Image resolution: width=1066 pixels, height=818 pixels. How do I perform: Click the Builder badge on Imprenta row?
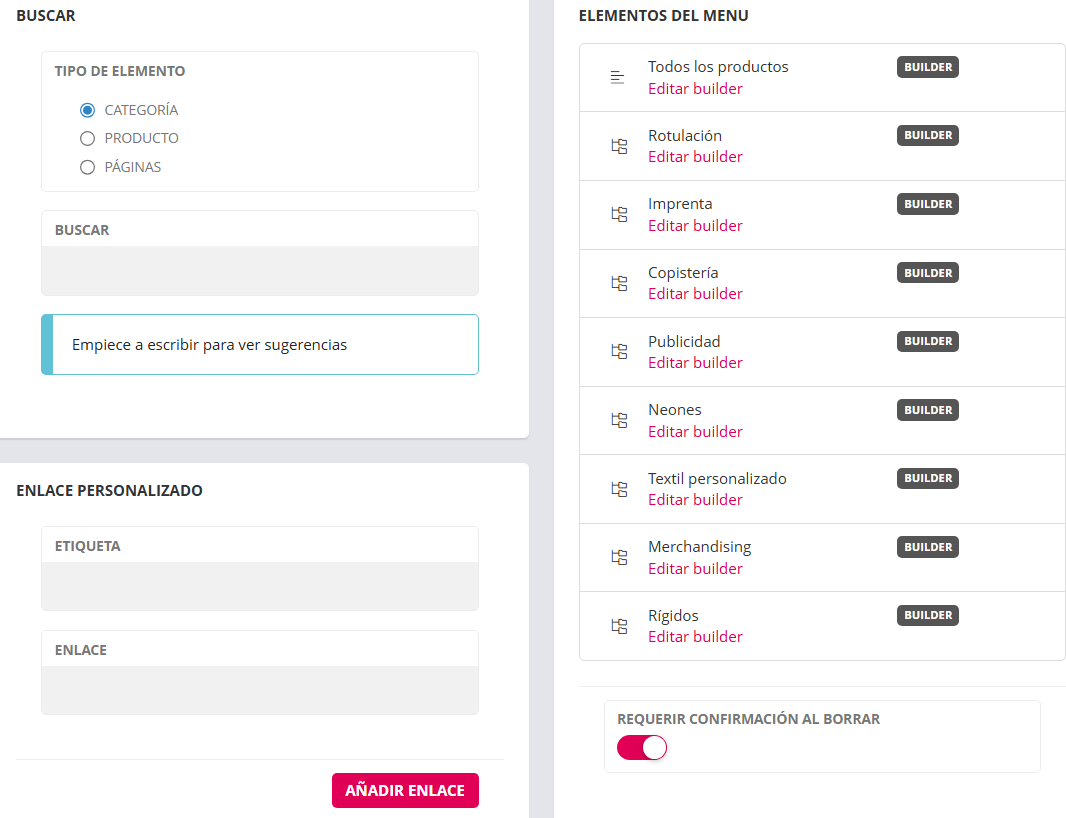coord(927,204)
